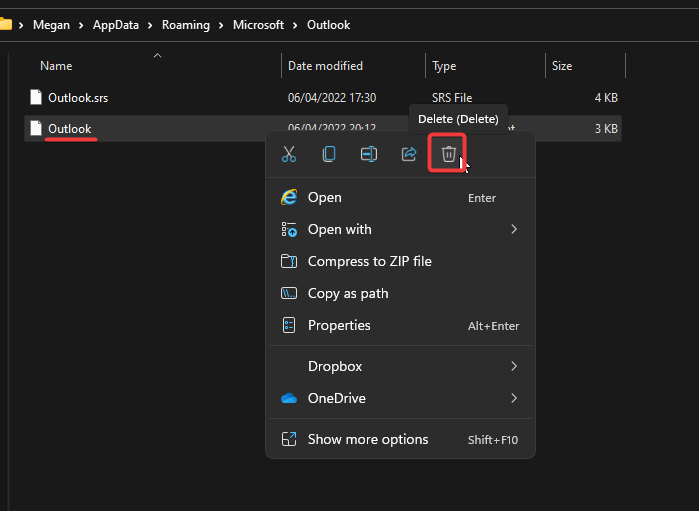The height and width of the screenshot is (511, 699).
Task: Click the Share icon in context menu
Action: tap(409, 154)
